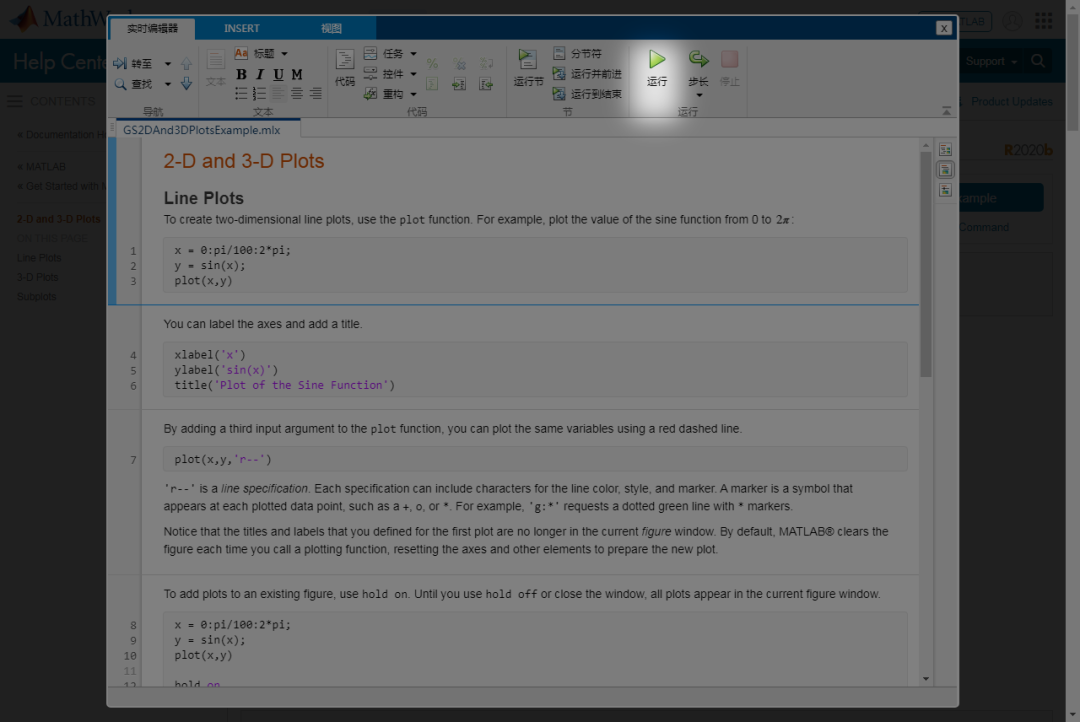This screenshot has width=1080, height=722.
Task: Click code line plot(x,y,'r--')
Action: [223, 460]
